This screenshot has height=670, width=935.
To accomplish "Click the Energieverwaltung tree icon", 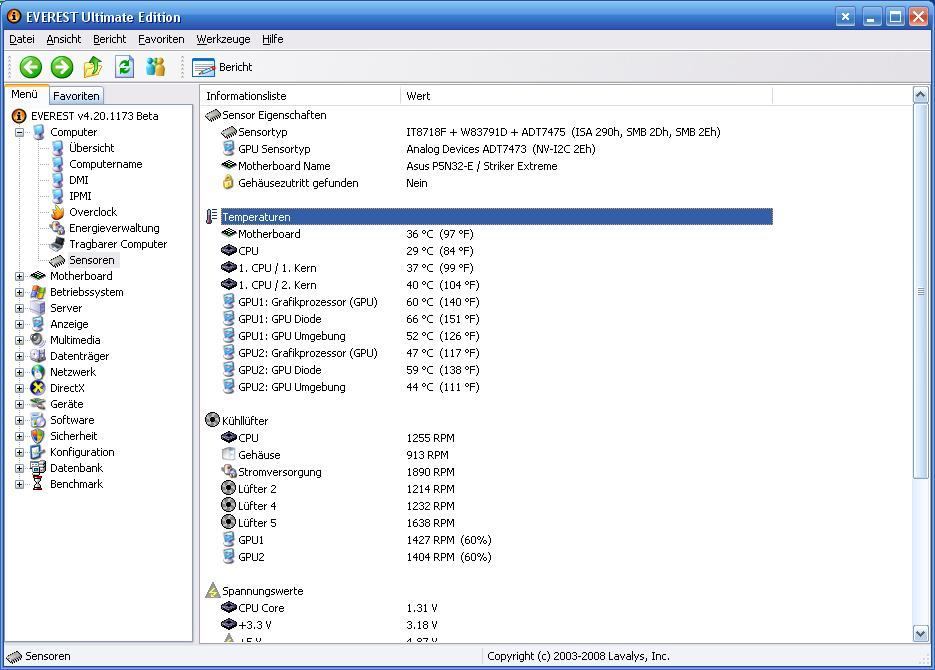I will [57, 228].
